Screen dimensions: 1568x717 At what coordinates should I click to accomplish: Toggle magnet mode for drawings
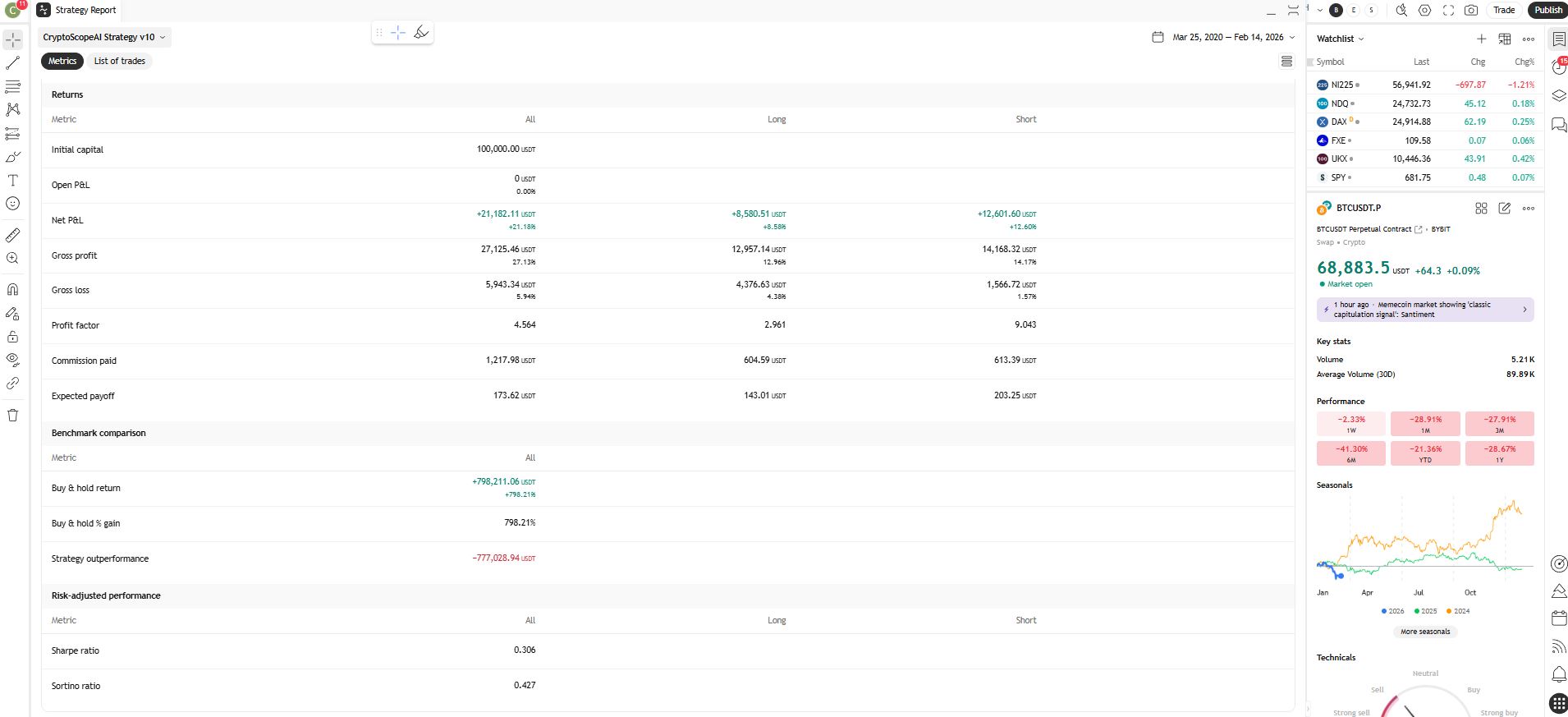13,289
